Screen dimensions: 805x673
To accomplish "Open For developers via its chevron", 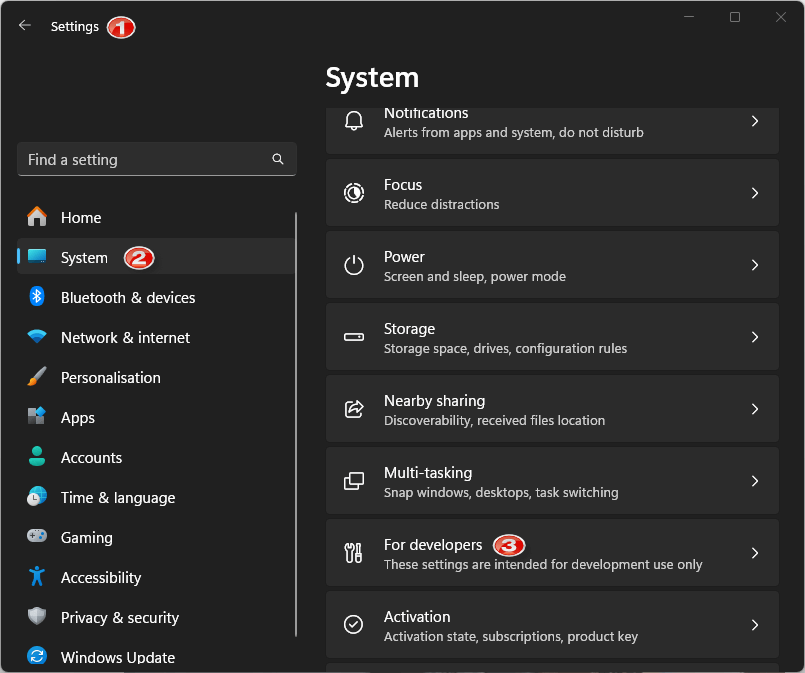I will (755, 553).
